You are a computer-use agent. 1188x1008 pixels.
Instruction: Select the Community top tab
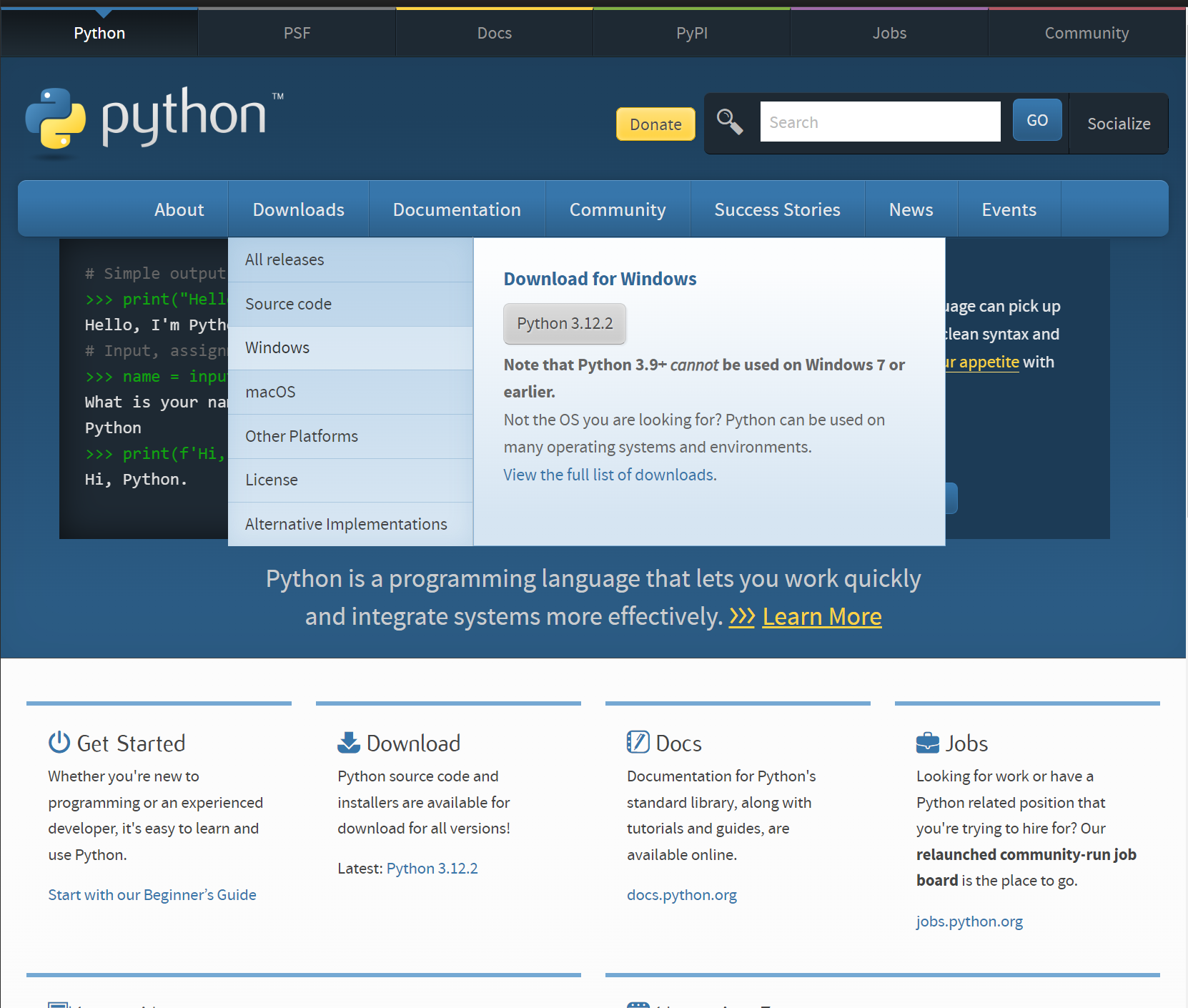pyautogui.click(x=1087, y=33)
